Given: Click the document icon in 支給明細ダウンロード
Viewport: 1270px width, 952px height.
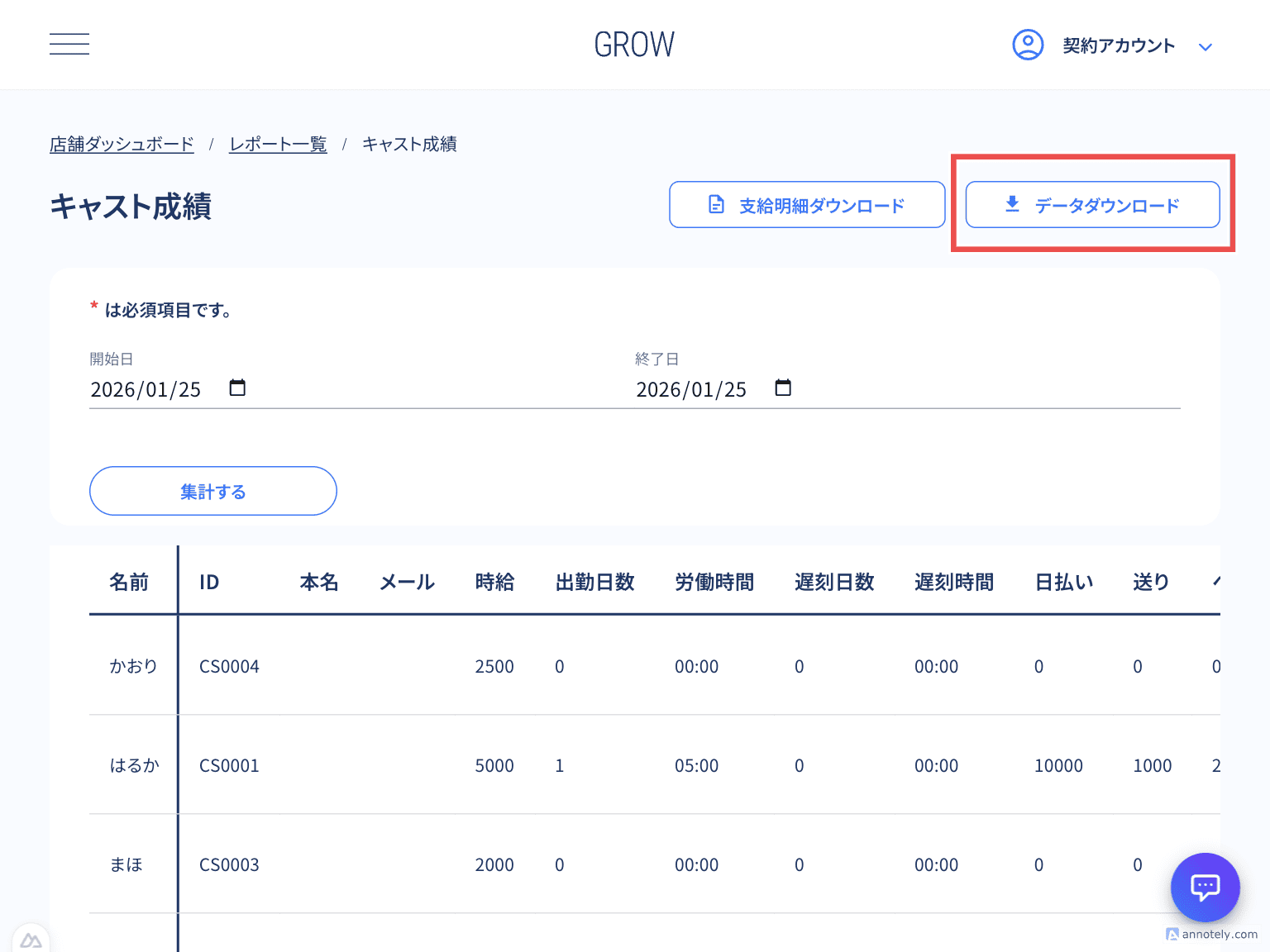Looking at the screenshot, I should click(716, 205).
